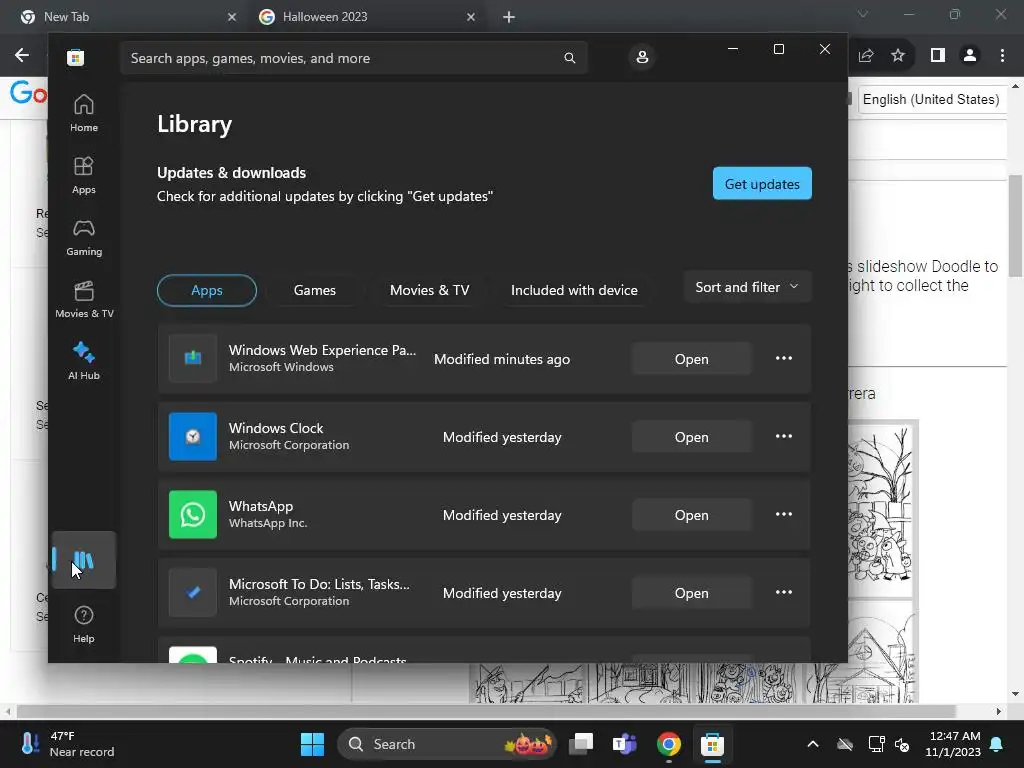Click Chrome back arrow button
This screenshot has height=768, width=1024.
(22, 56)
